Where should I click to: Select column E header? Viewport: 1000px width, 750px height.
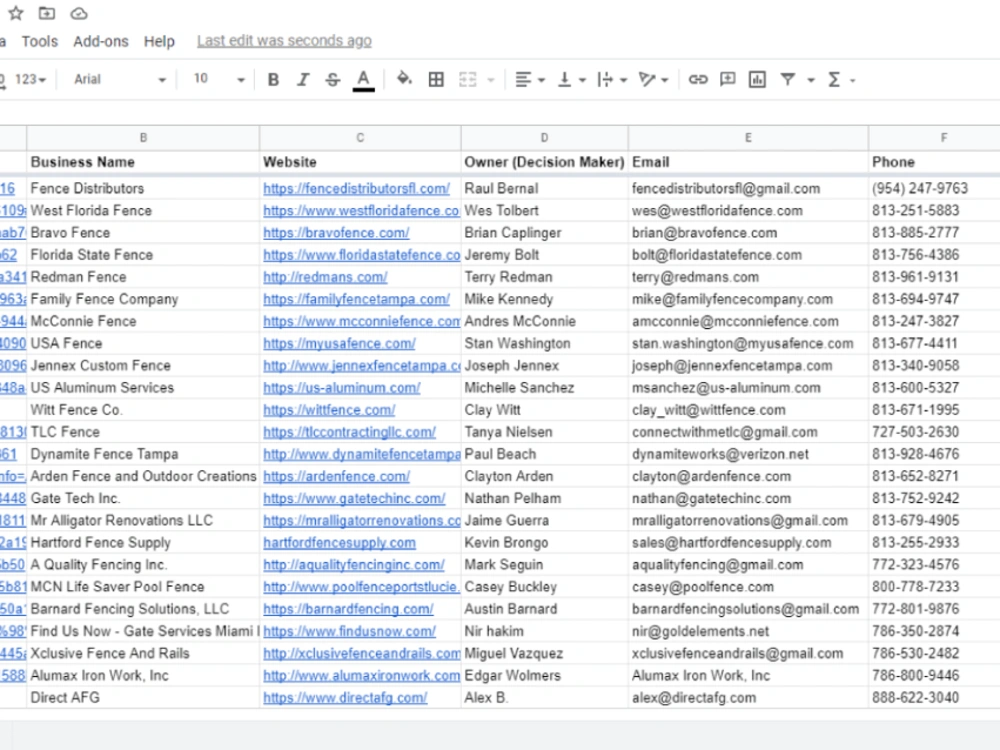coord(748,138)
